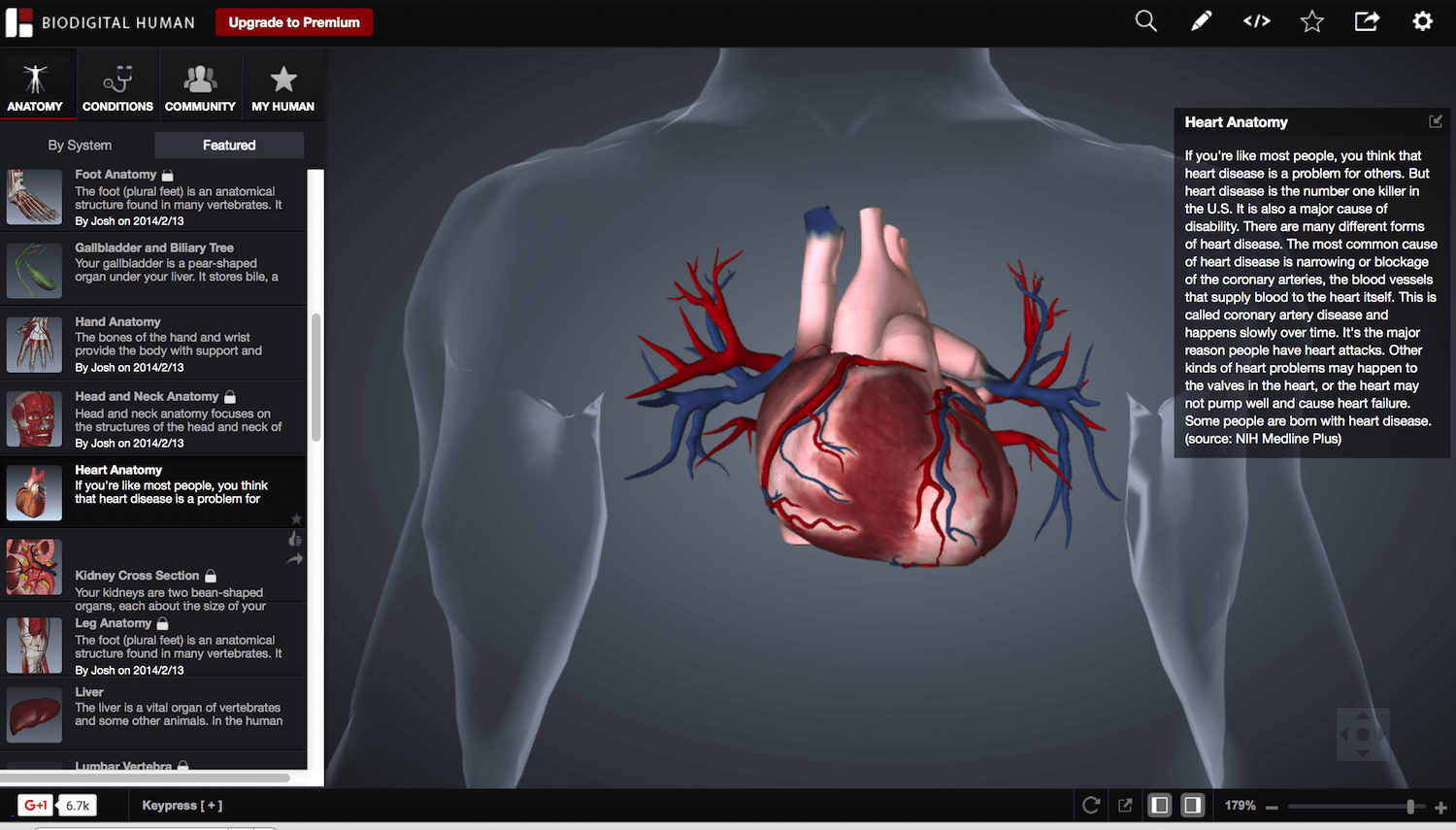Click the Keypress [ + ] button
Screen dimensions: 1456x830
click(182, 805)
